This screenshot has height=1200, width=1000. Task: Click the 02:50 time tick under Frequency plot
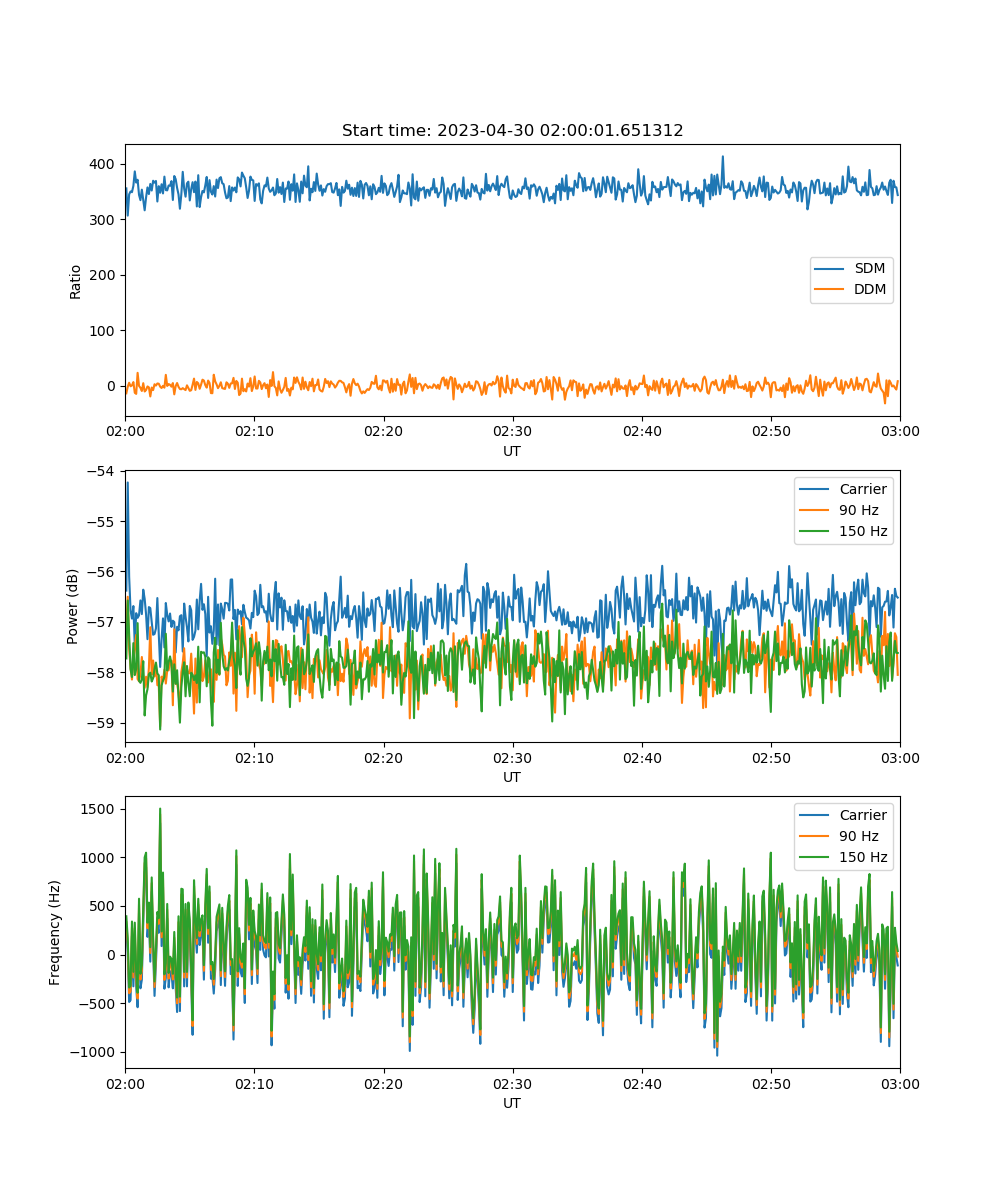pyautogui.click(x=771, y=1083)
